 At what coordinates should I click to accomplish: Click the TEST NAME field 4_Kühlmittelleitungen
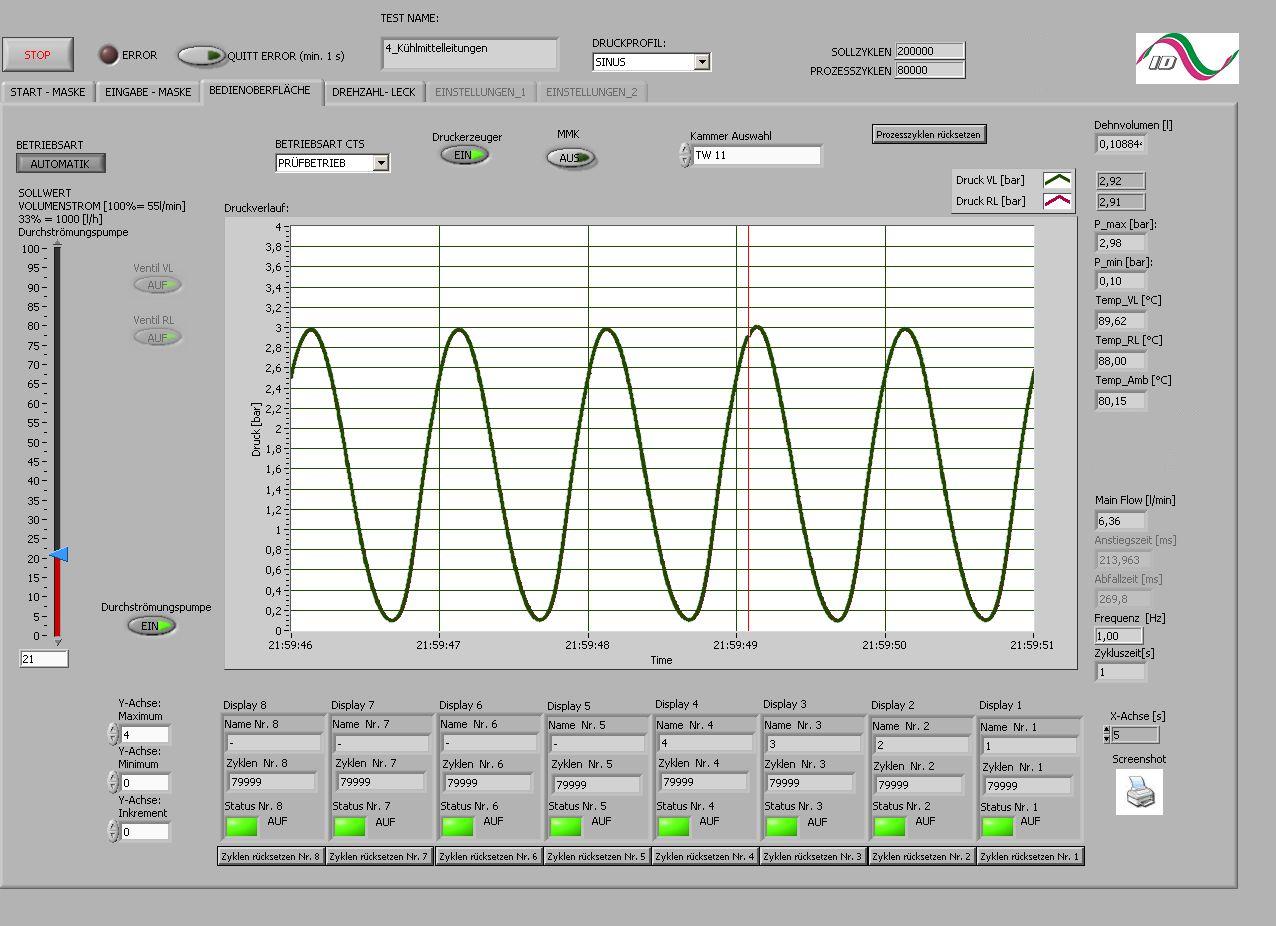pyautogui.click(x=469, y=53)
